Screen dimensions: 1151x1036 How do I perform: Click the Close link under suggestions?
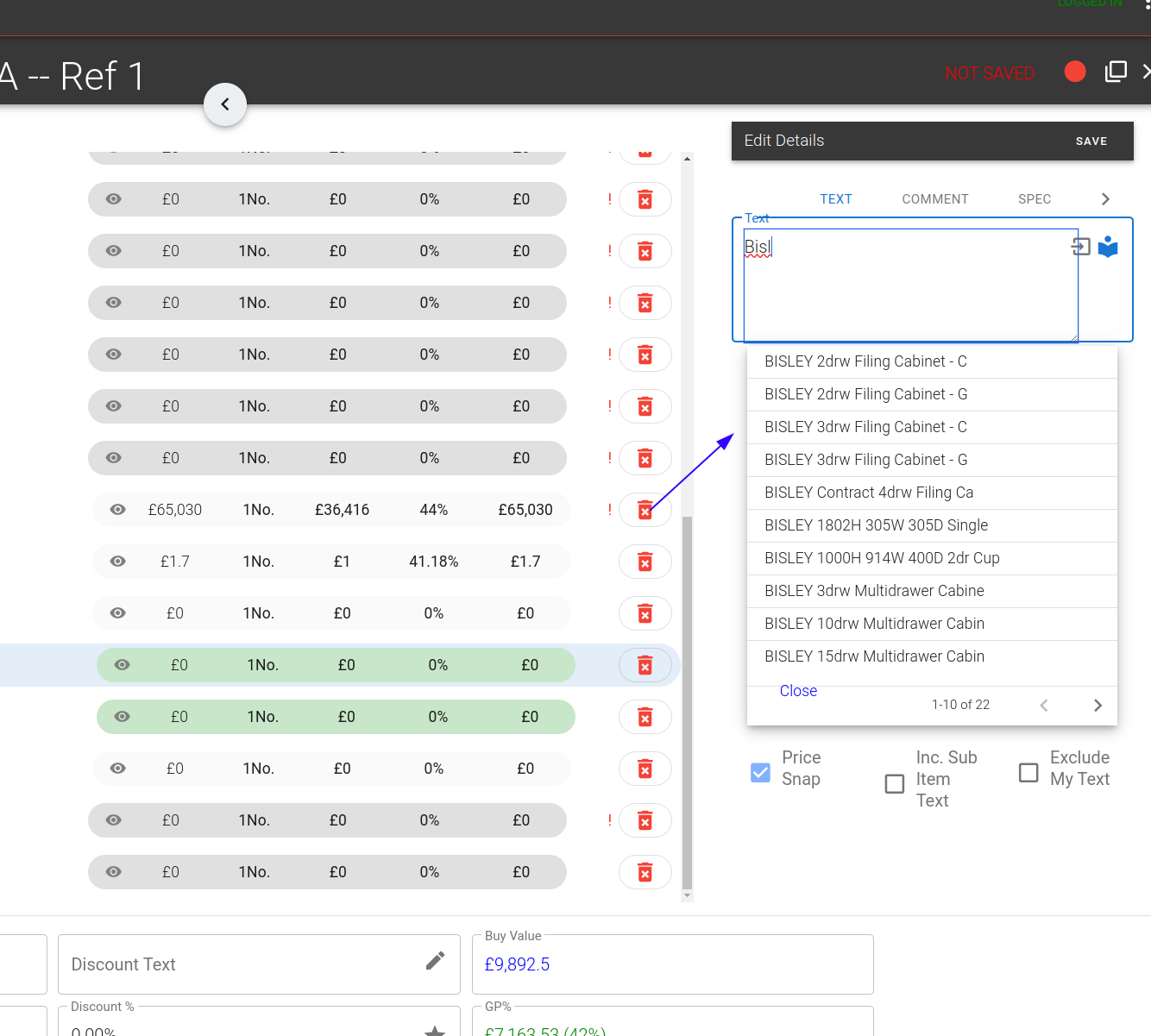pyautogui.click(x=798, y=691)
